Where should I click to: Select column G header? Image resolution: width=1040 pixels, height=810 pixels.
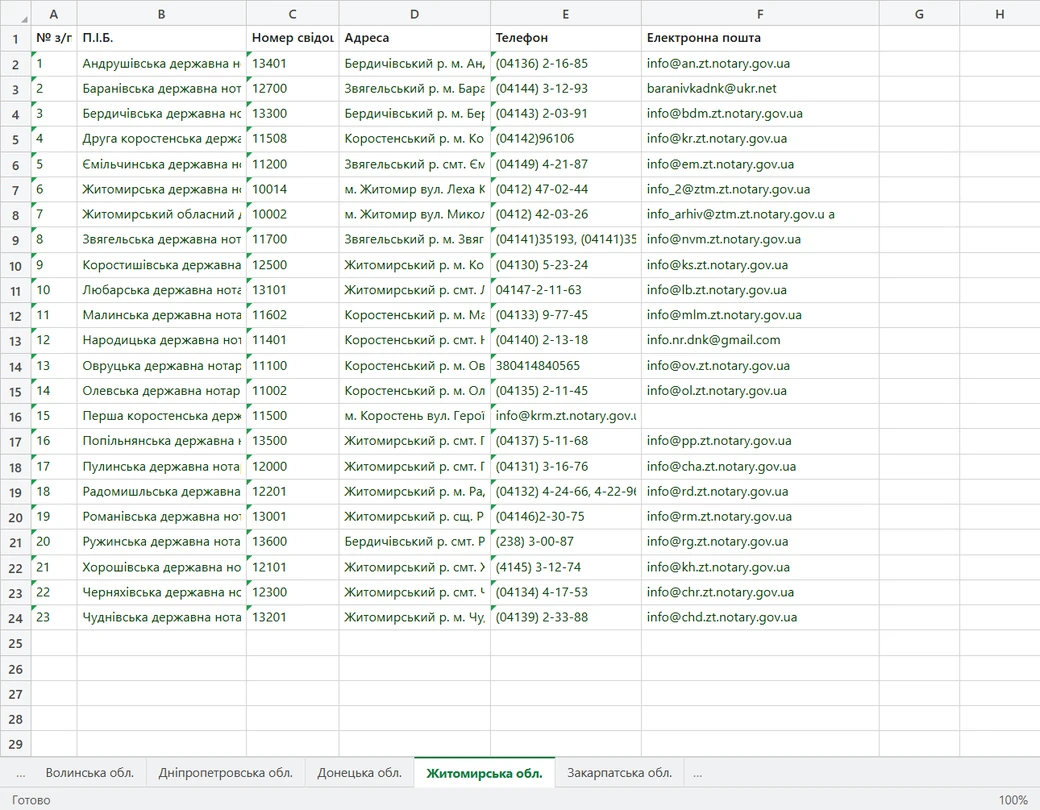(x=919, y=13)
